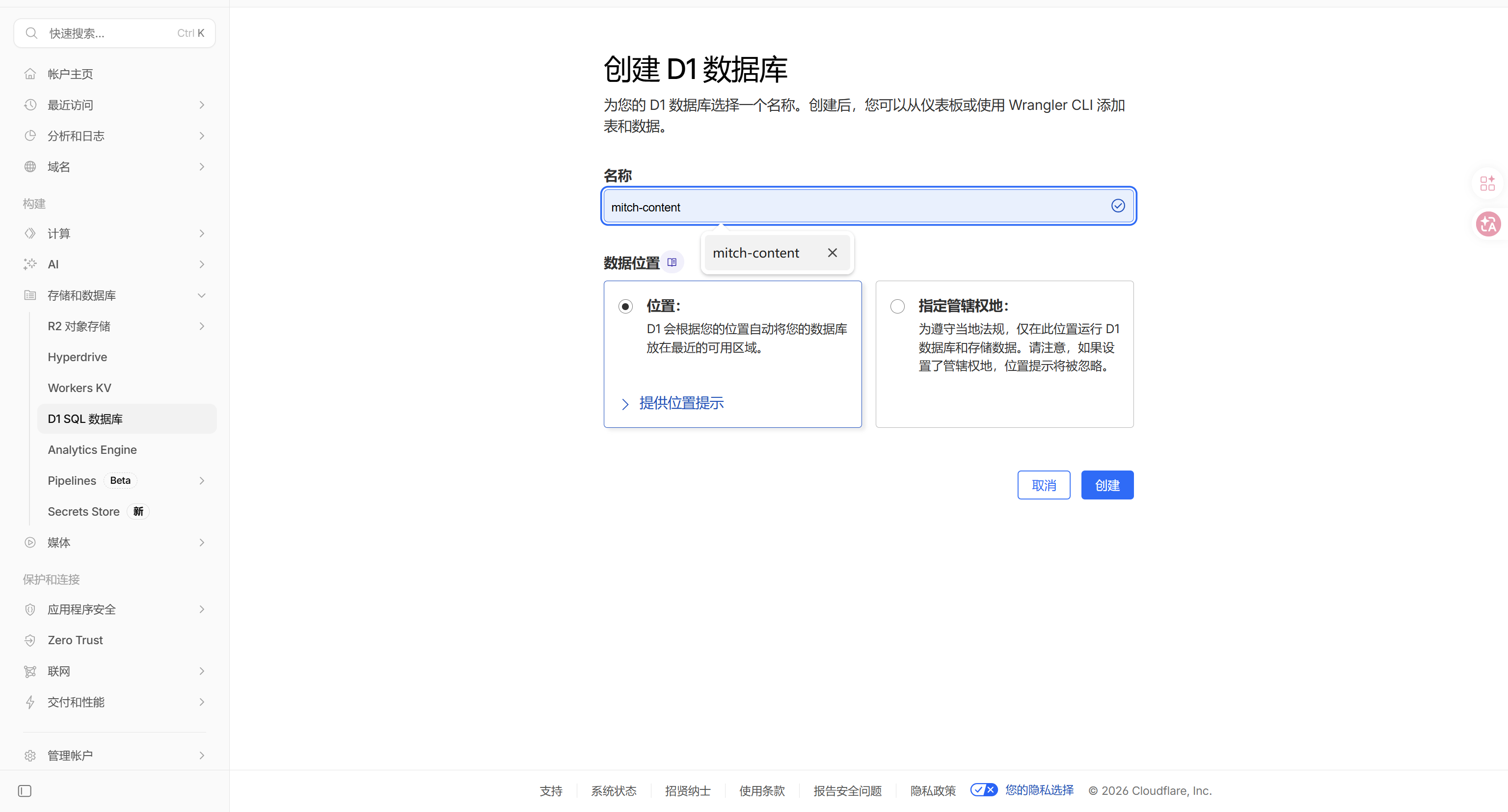Open the 支持 footer link
This screenshot has height=812, width=1508.
click(x=551, y=791)
